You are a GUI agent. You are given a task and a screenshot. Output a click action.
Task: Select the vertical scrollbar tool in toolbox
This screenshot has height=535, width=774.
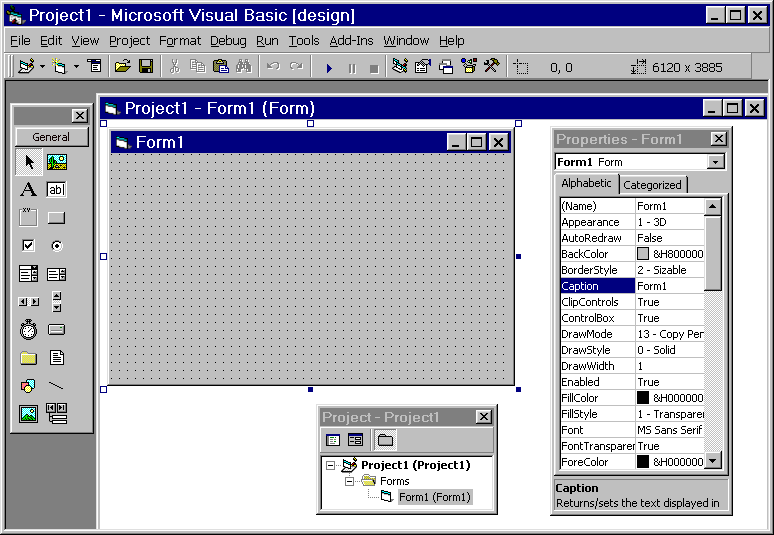[57, 302]
